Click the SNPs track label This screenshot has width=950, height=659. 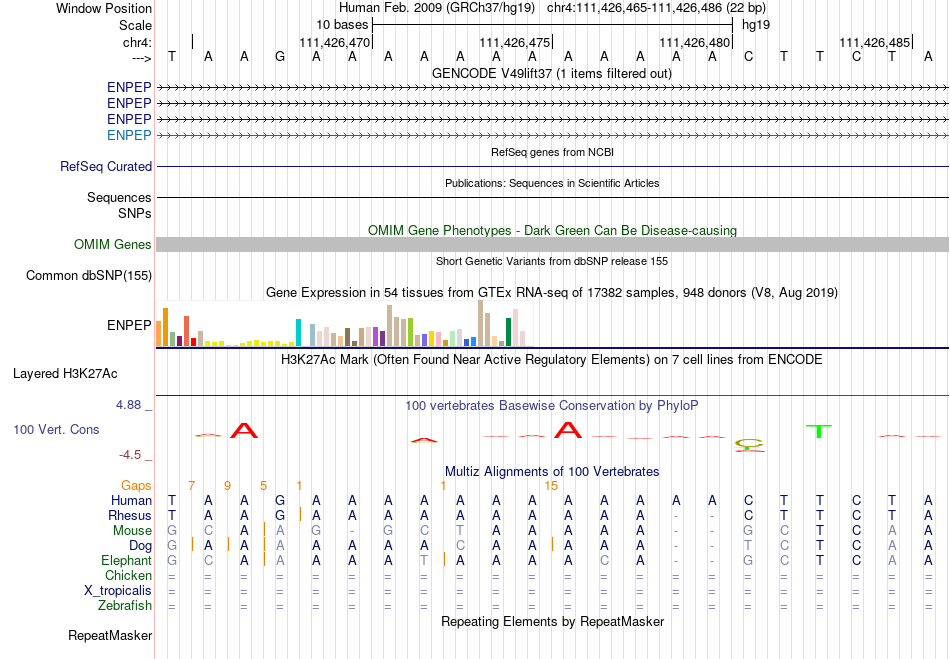[135, 213]
